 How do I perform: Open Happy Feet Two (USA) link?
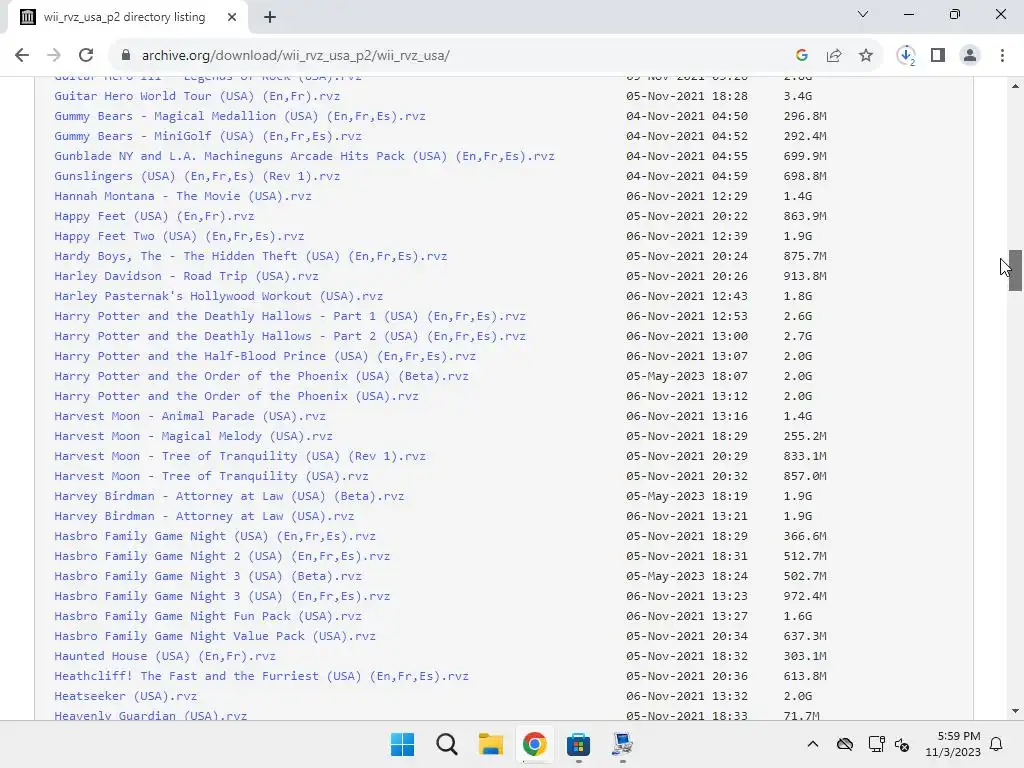[180, 236]
